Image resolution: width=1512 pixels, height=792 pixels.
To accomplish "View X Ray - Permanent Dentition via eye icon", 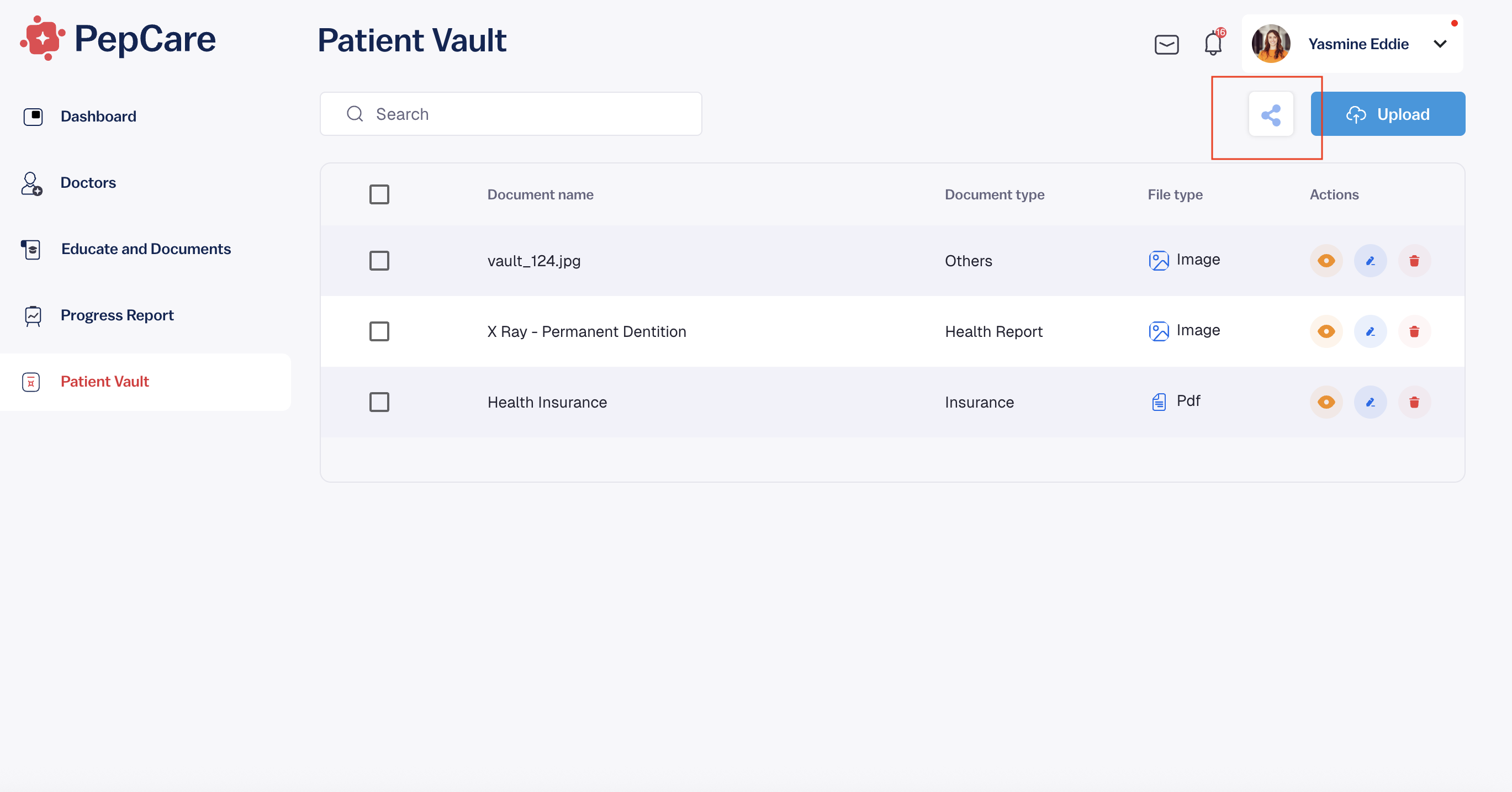I will (x=1326, y=332).
